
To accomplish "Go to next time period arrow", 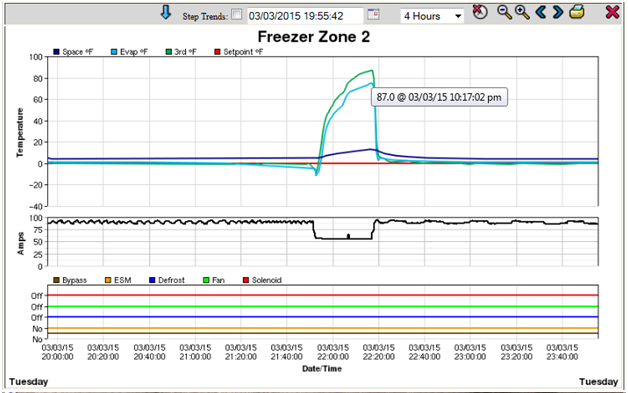I will pyautogui.click(x=558, y=12).
